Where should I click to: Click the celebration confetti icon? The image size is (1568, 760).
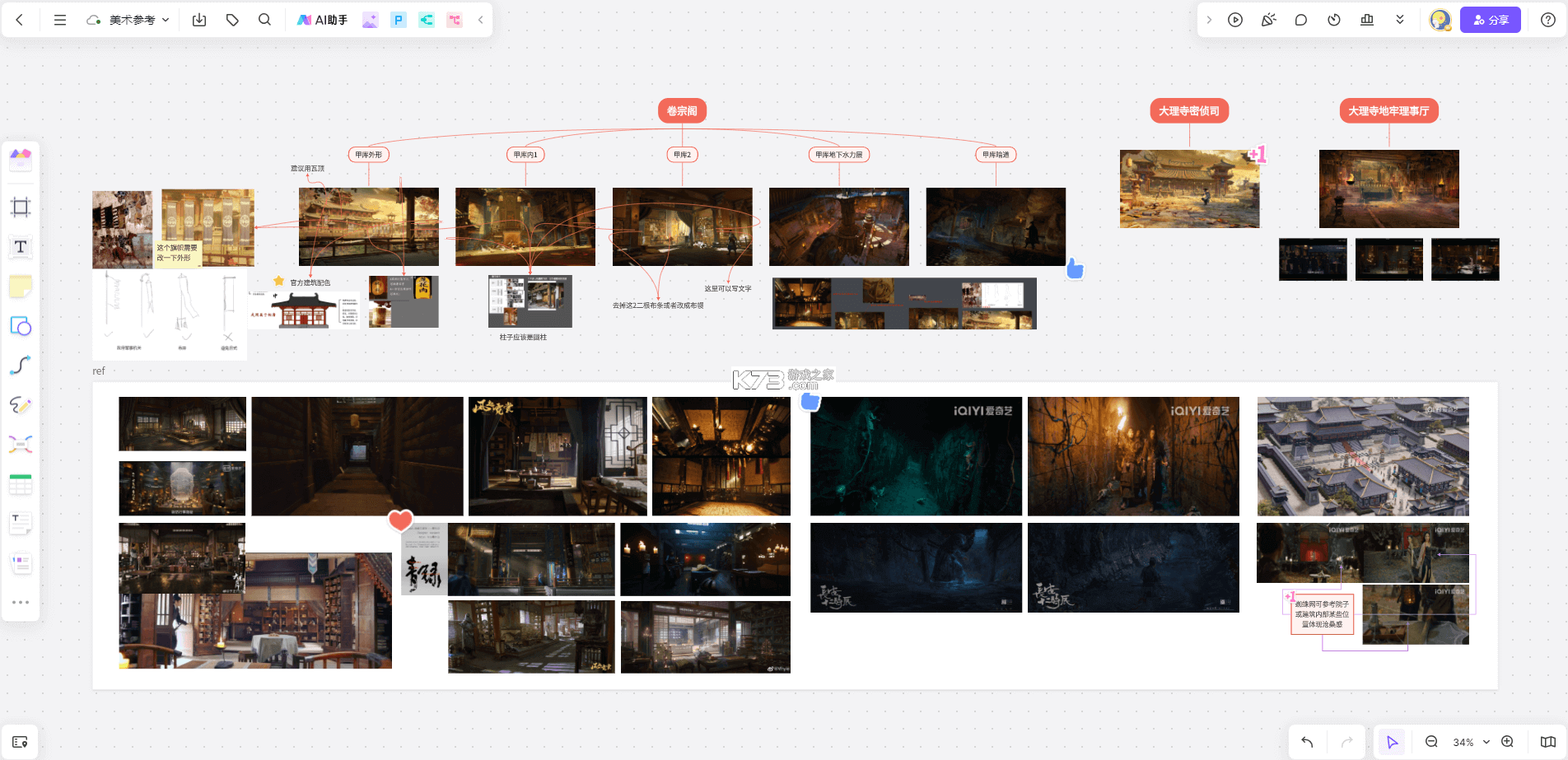(x=1268, y=20)
